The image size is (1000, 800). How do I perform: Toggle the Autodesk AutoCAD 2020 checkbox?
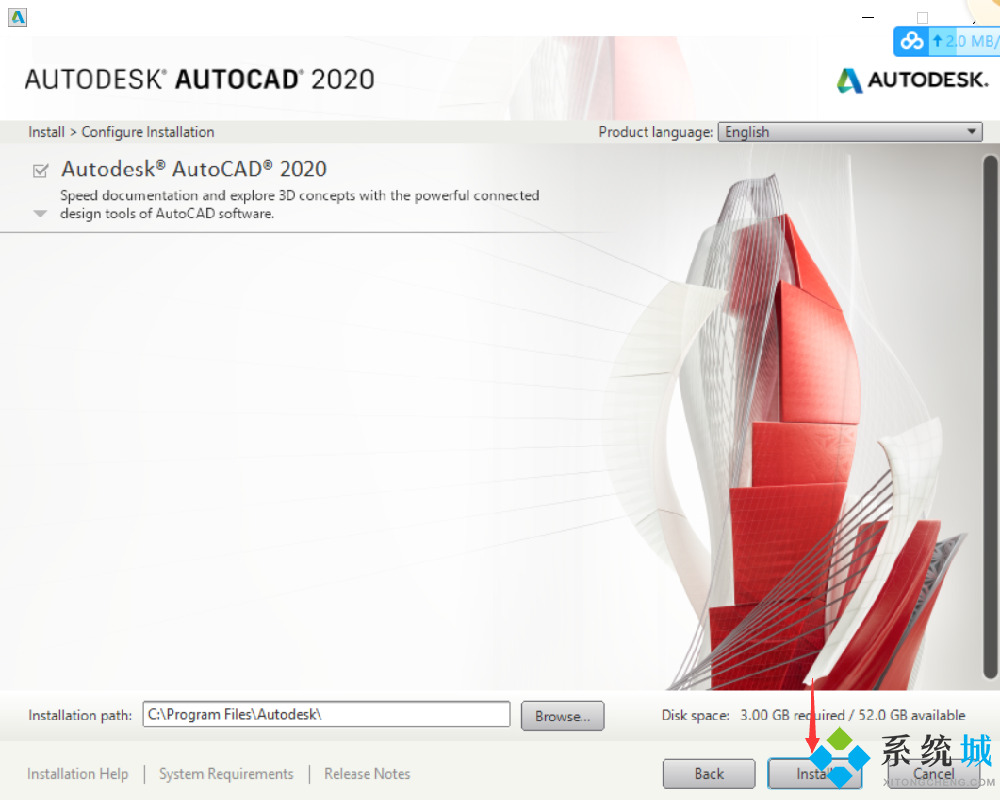tap(41, 171)
